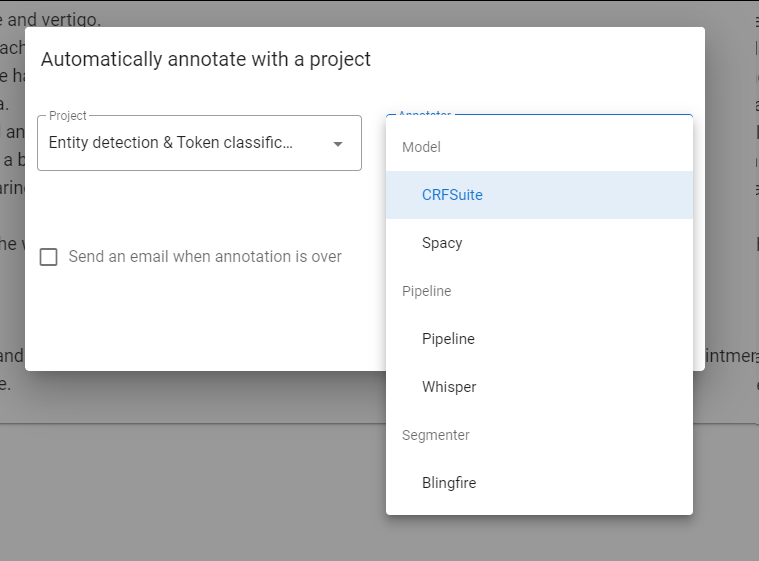Screen dimensions: 759x561
Task: Click the small Project field label
Action: point(68,116)
